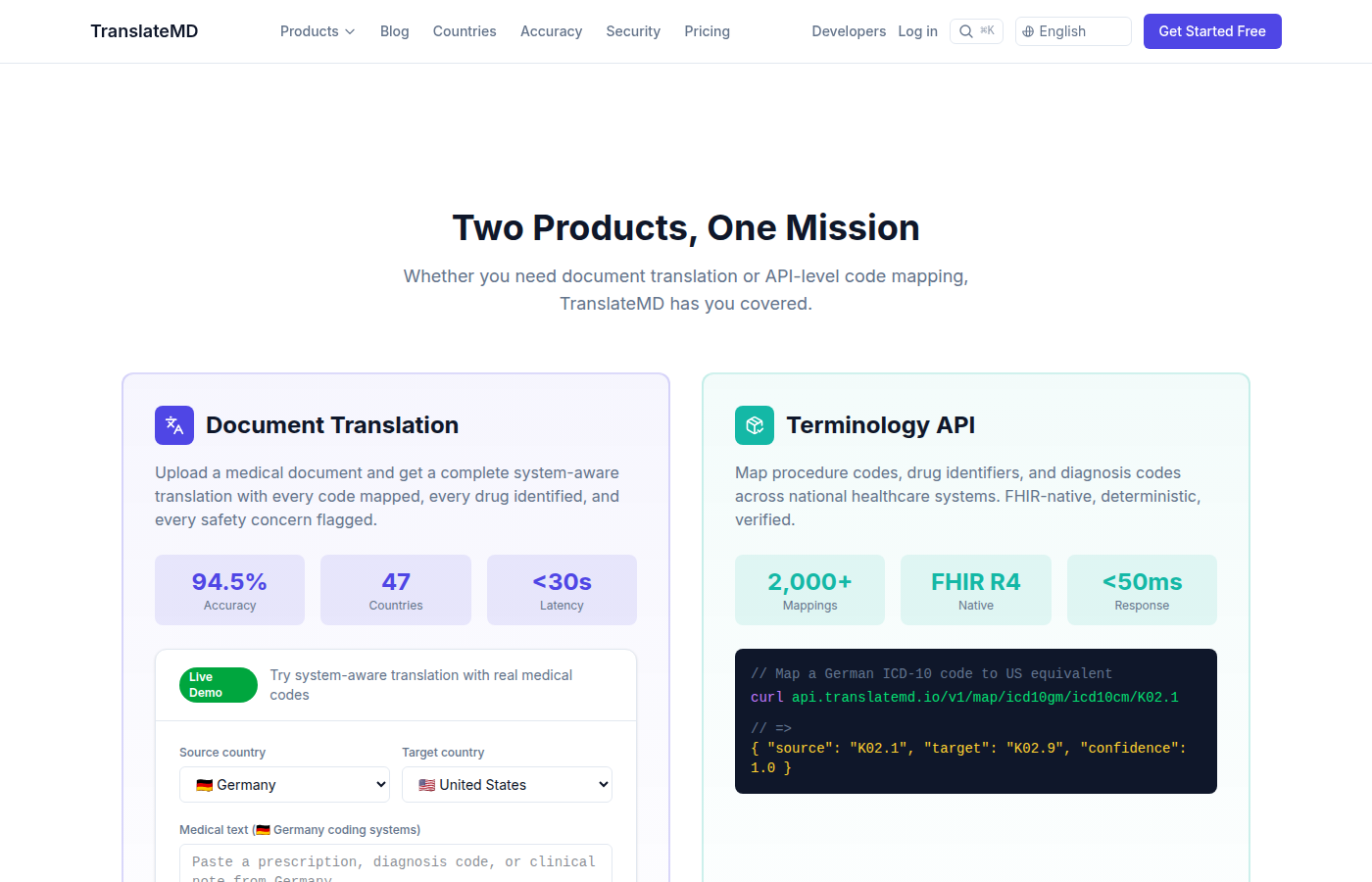
Task: Open the Target country United States dropdown
Action: (507, 785)
